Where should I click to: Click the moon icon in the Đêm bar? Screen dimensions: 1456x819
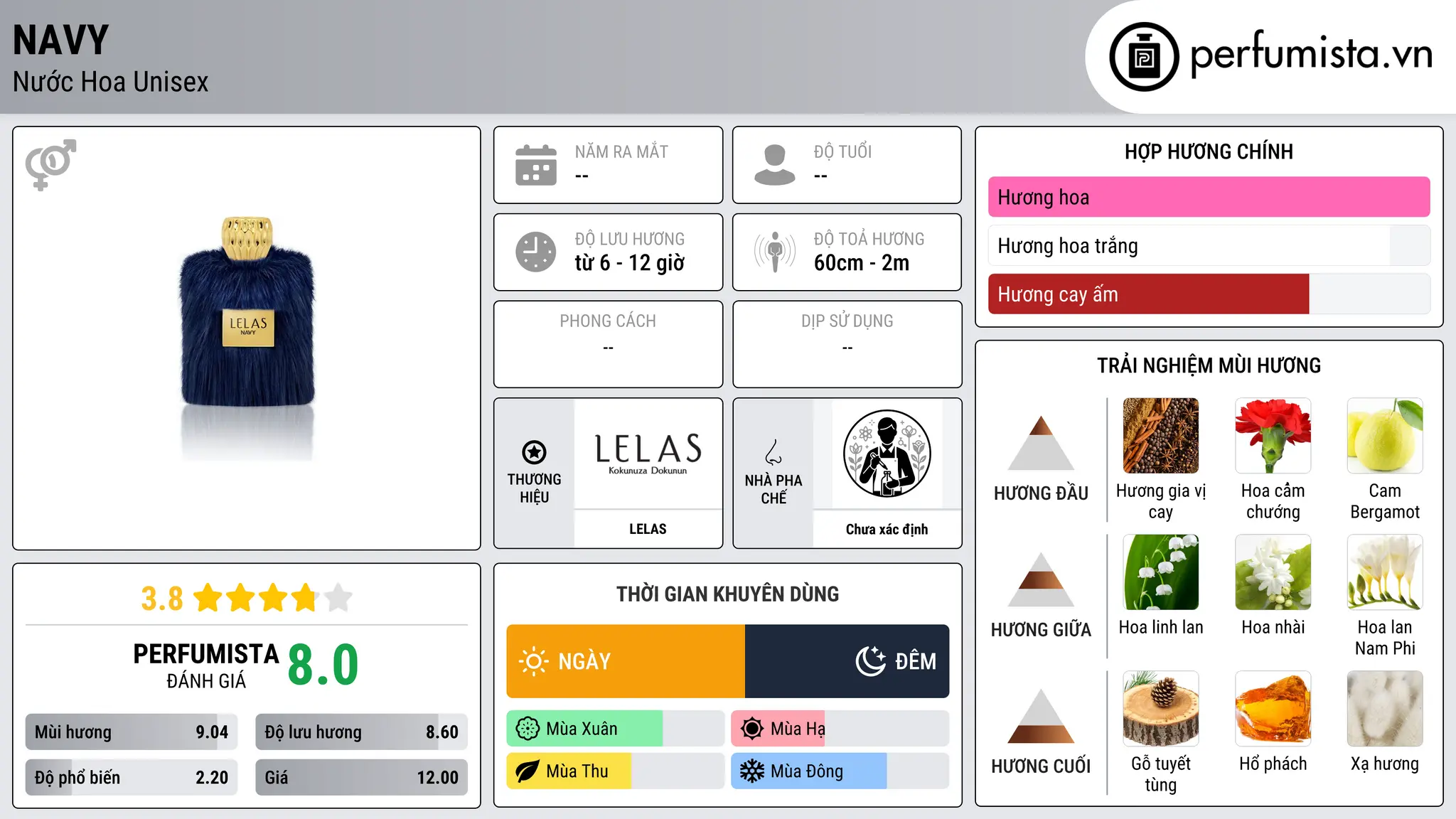pos(871,661)
